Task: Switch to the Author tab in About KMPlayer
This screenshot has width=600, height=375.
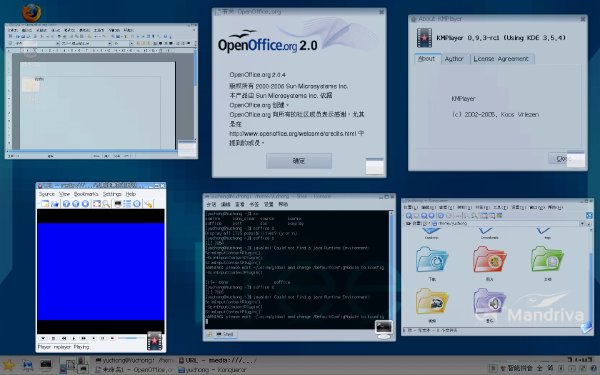Action: (454, 59)
